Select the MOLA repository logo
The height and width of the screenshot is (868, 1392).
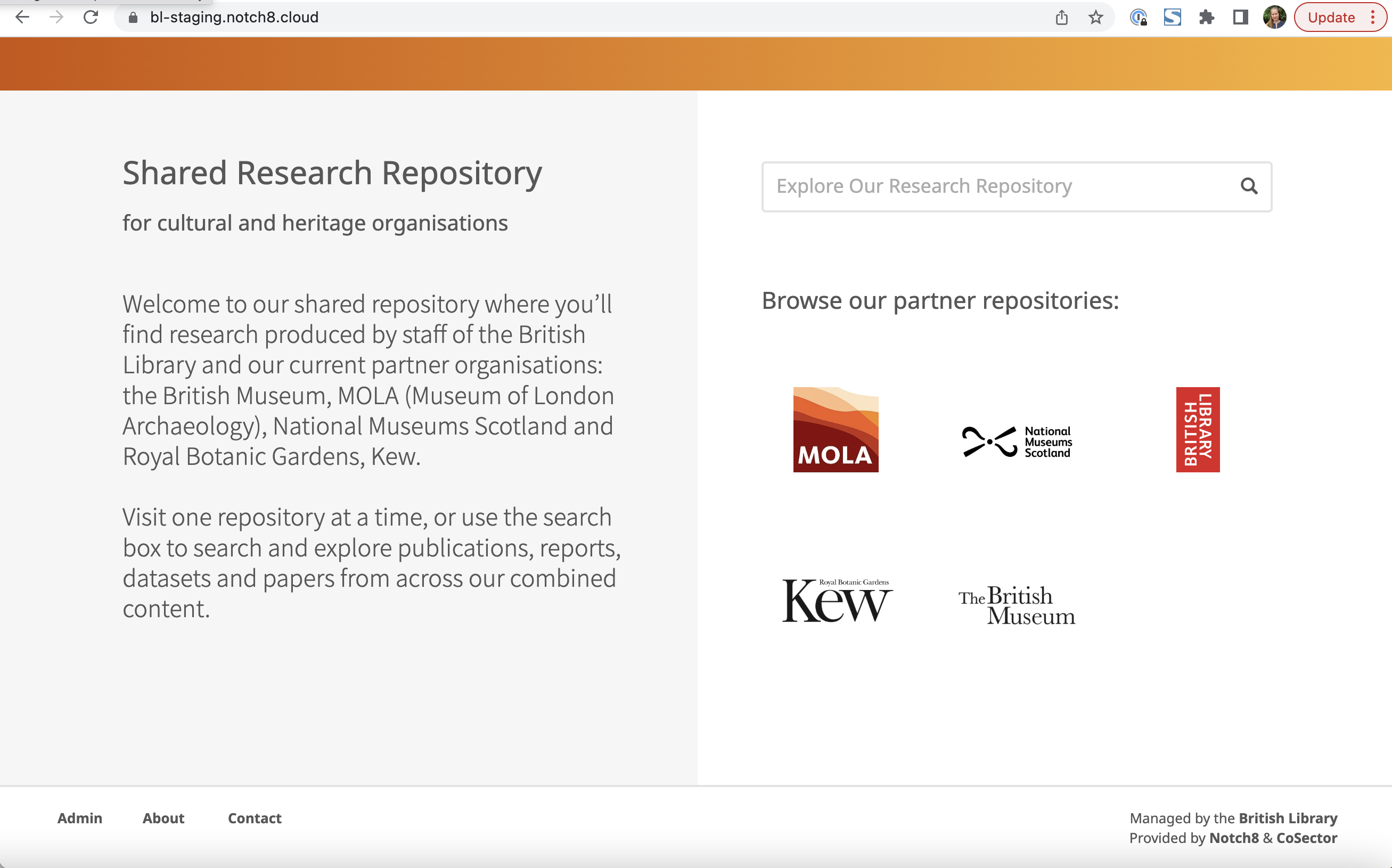pyautogui.click(x=835, y=429)
